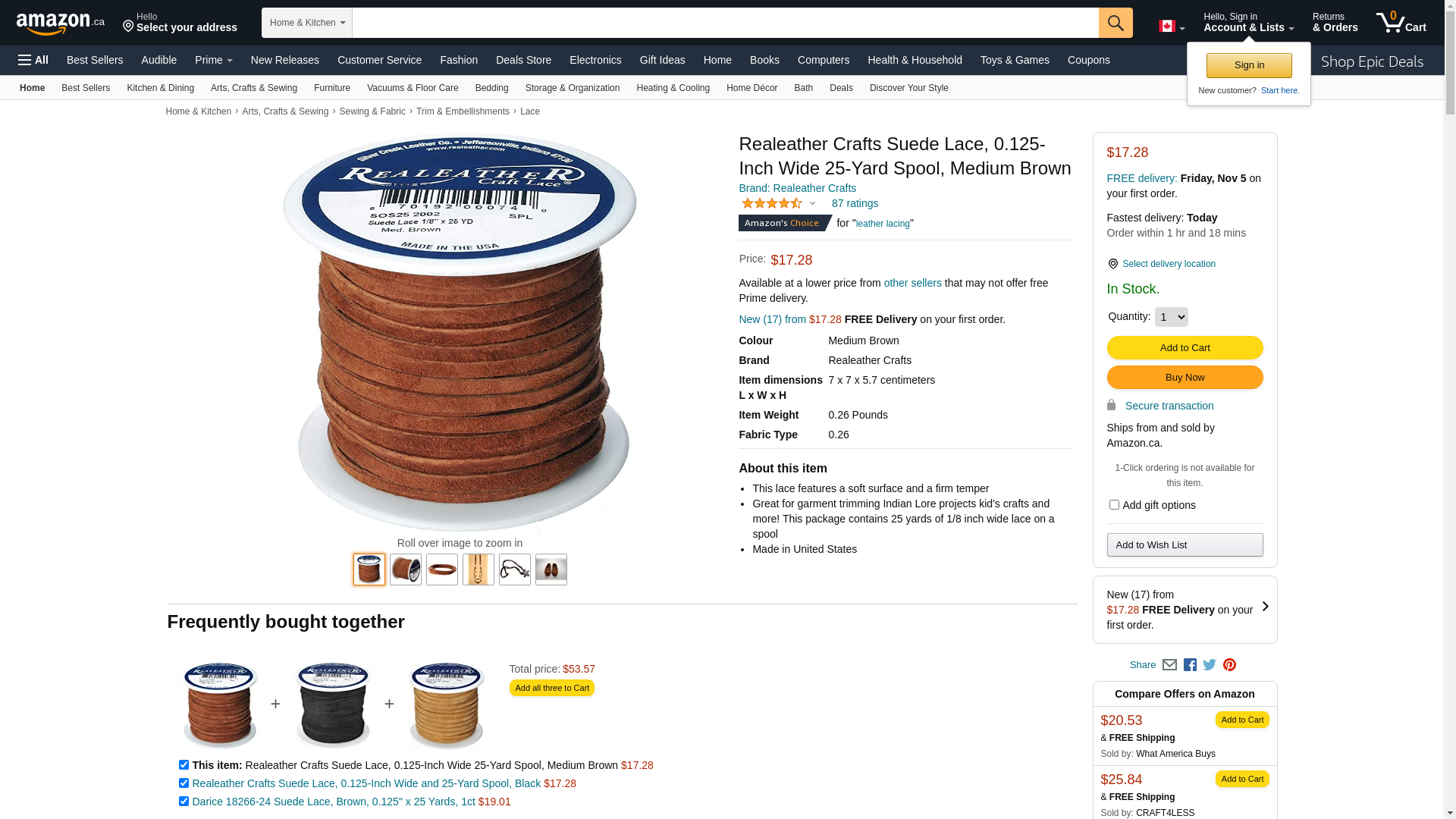Open the shopping cart icon
The width and height of the screenshot is (1456, 819).
pos(1401,22)
